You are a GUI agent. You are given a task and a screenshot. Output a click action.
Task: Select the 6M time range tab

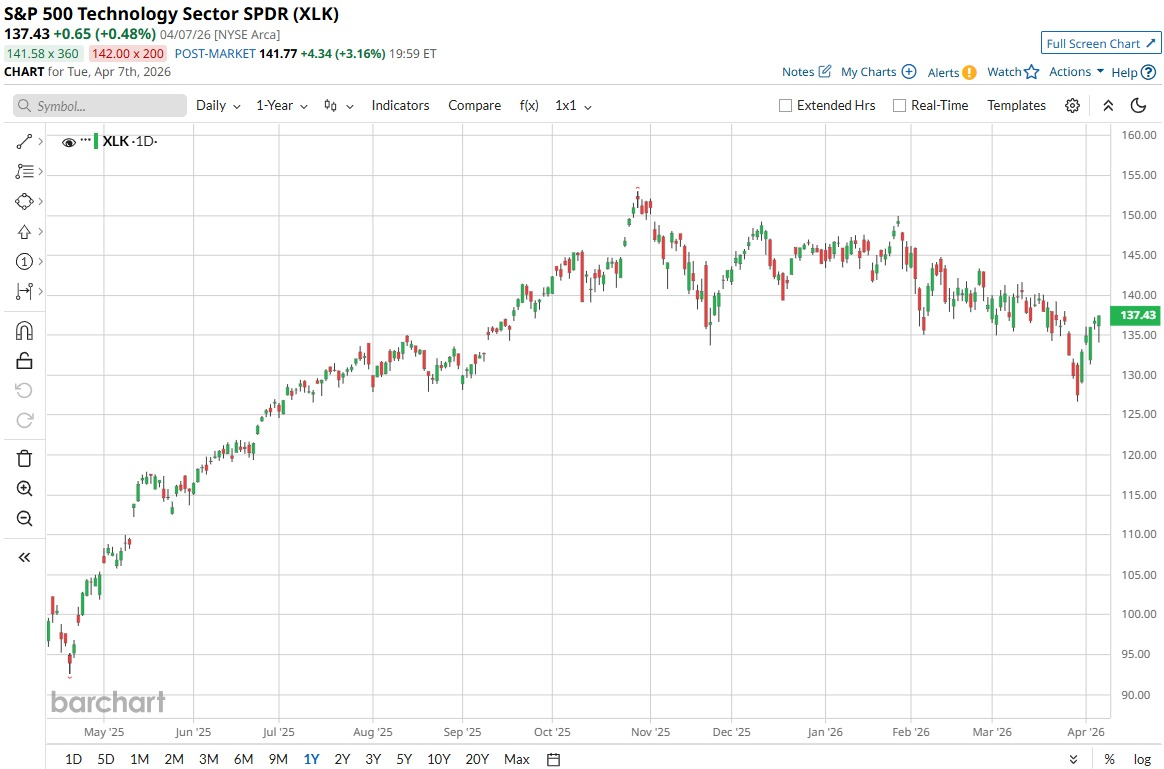pyautogui.click(x=243, y=759)
